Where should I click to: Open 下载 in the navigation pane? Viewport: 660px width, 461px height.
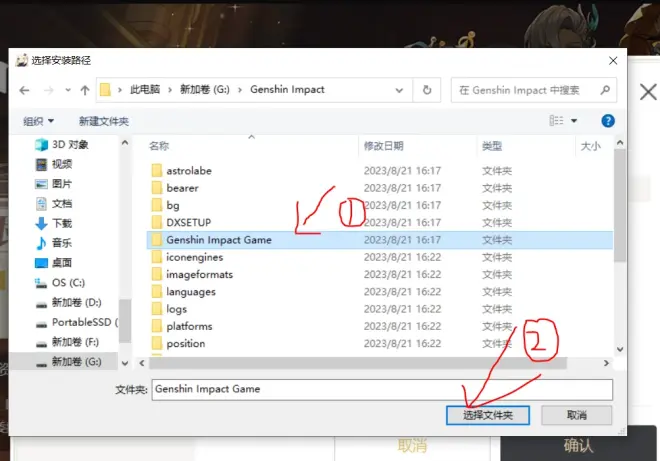click(53, 223)
